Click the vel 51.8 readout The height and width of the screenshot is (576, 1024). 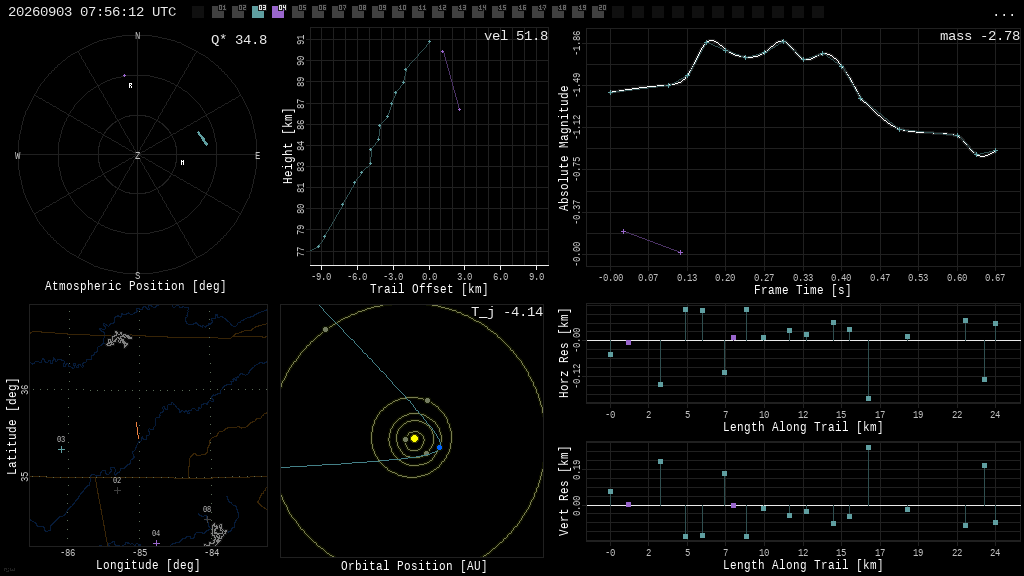point(516,36)
